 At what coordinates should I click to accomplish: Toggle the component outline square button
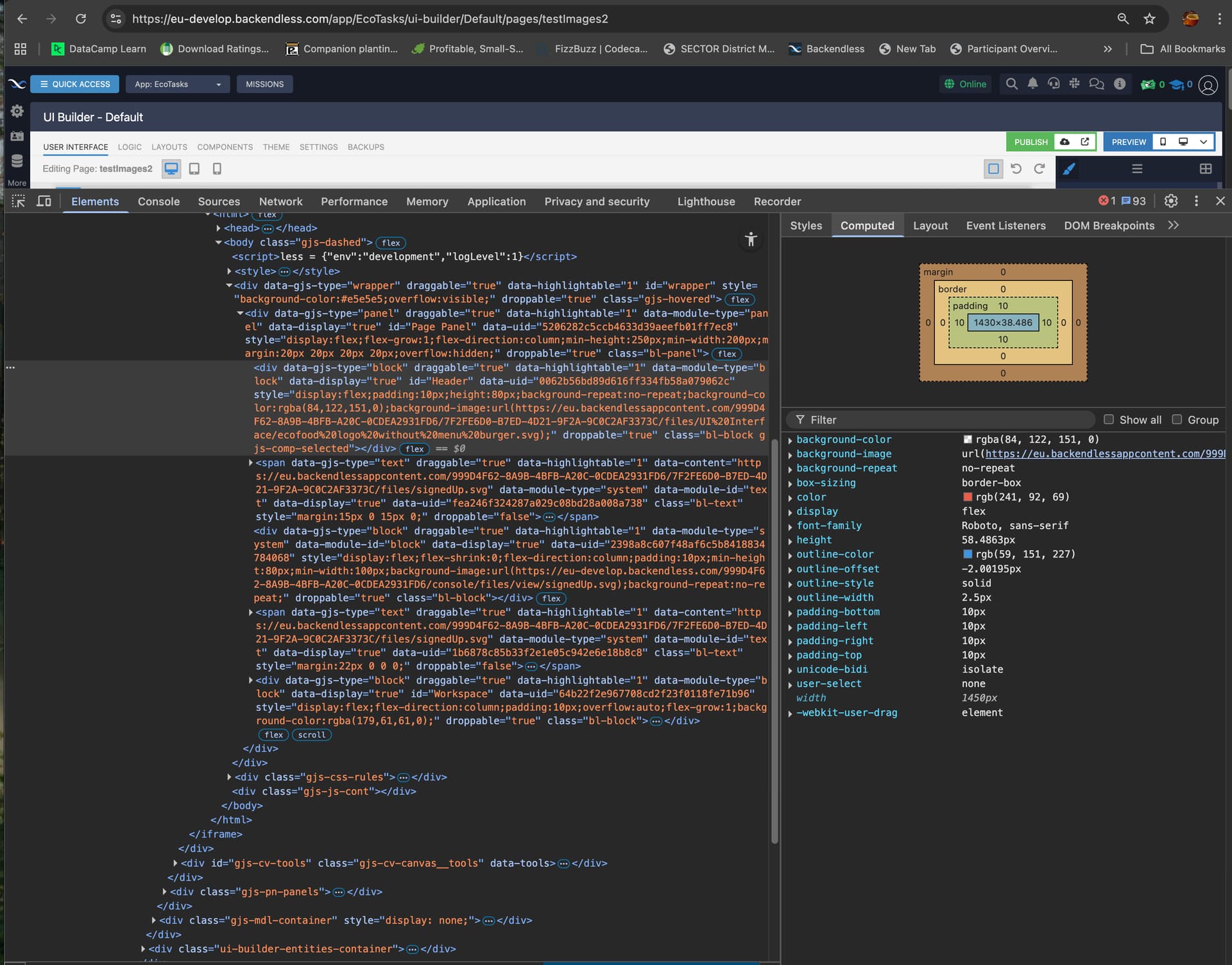[x=993, y=169]
